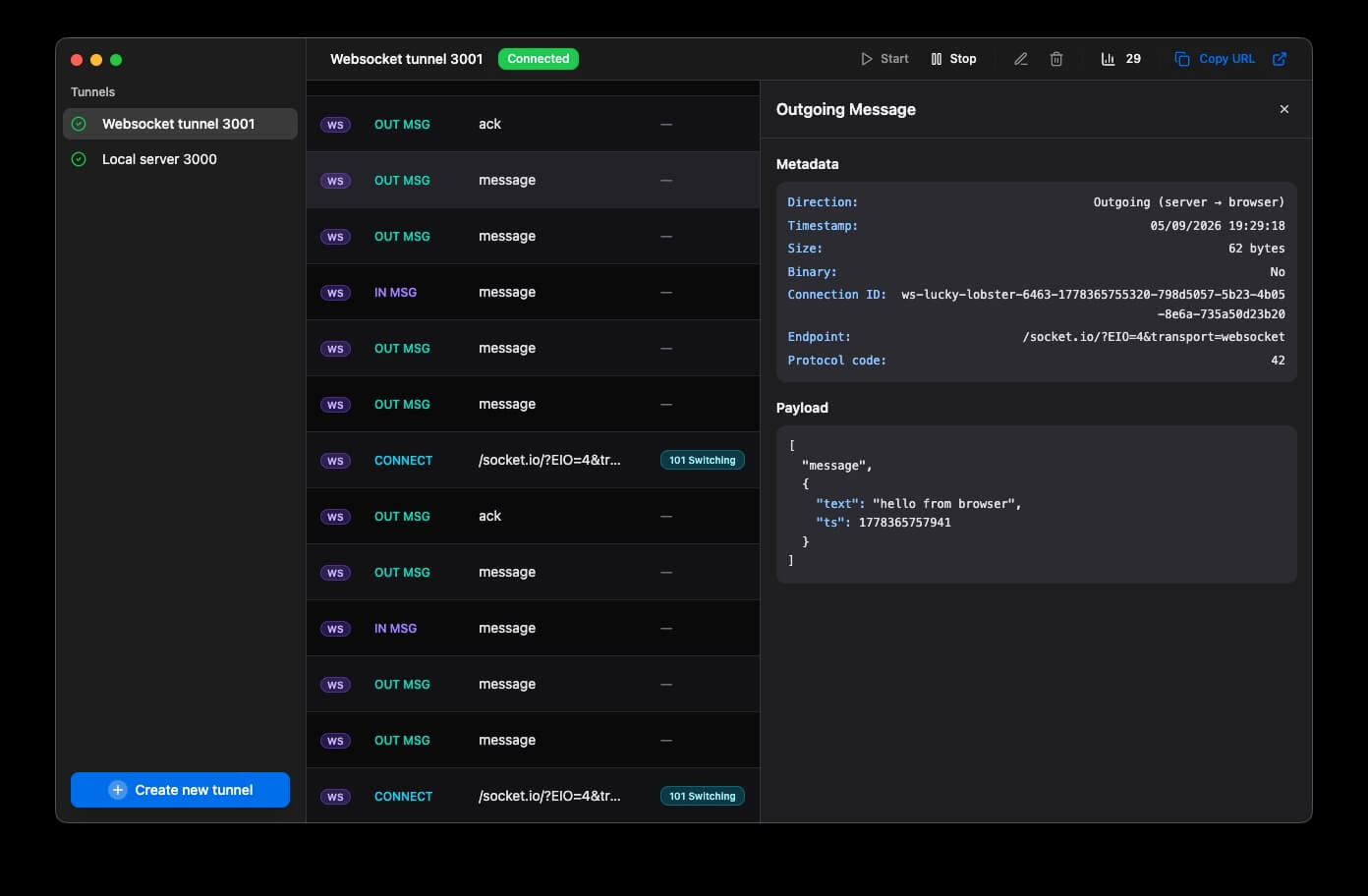The height and width of the screenshot is (896, 1368).
Task: Open tunnel via external link icon
Action: click(x=1280, y=59)
